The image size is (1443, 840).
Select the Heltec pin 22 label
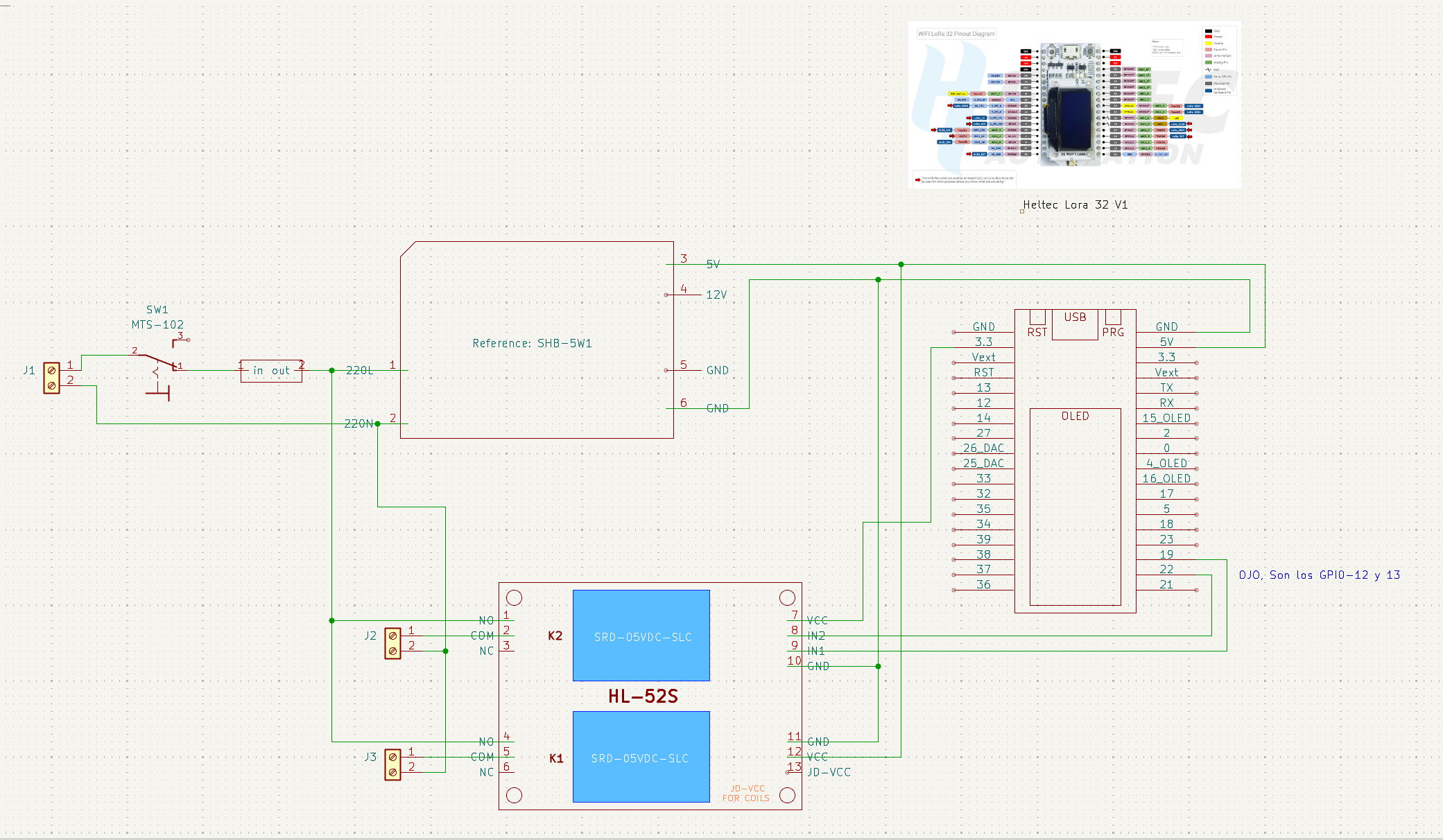click(1166, 569)
